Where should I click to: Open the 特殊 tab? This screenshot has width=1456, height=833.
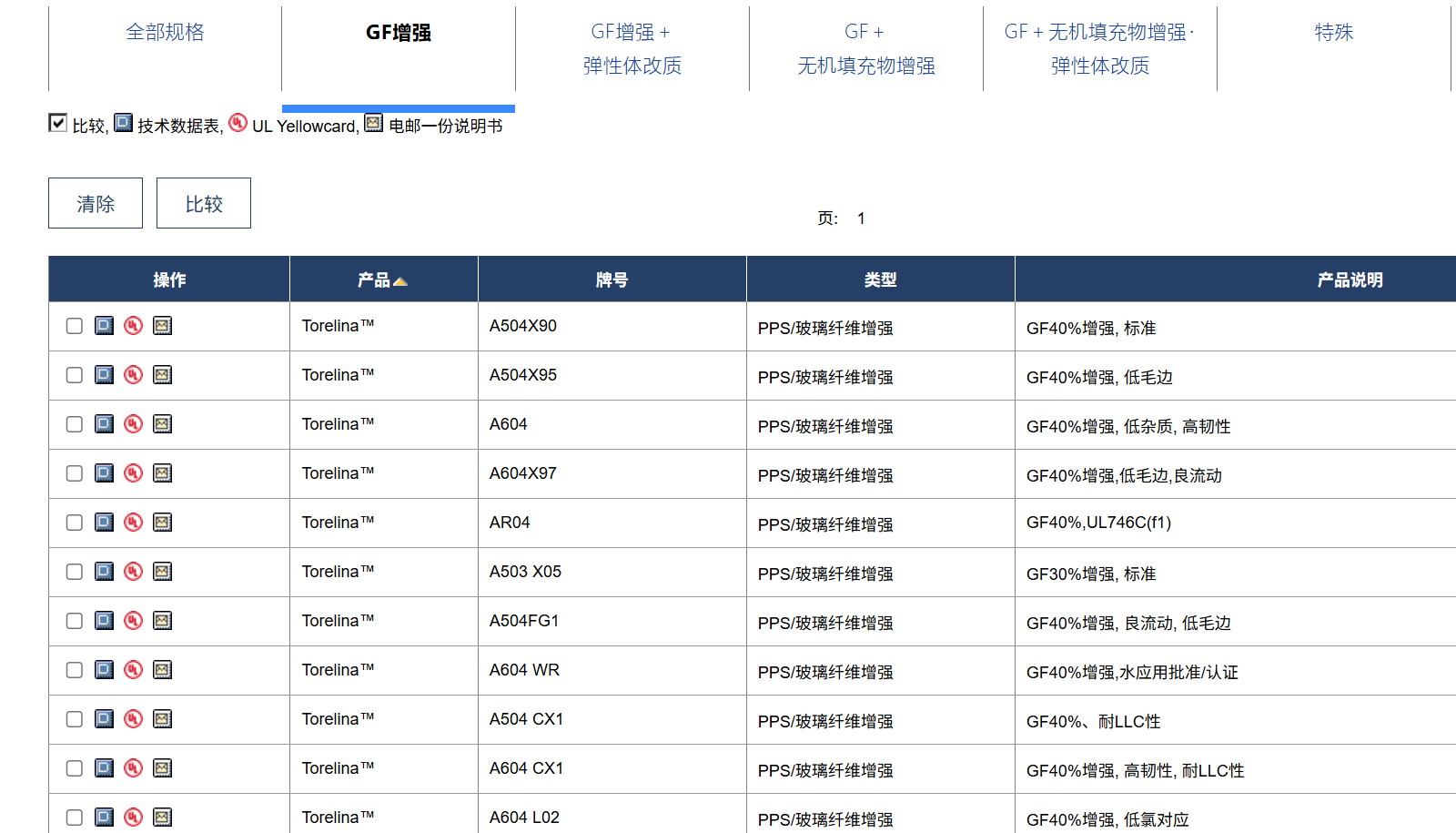pyautogui.click(x=1333, y=33)
